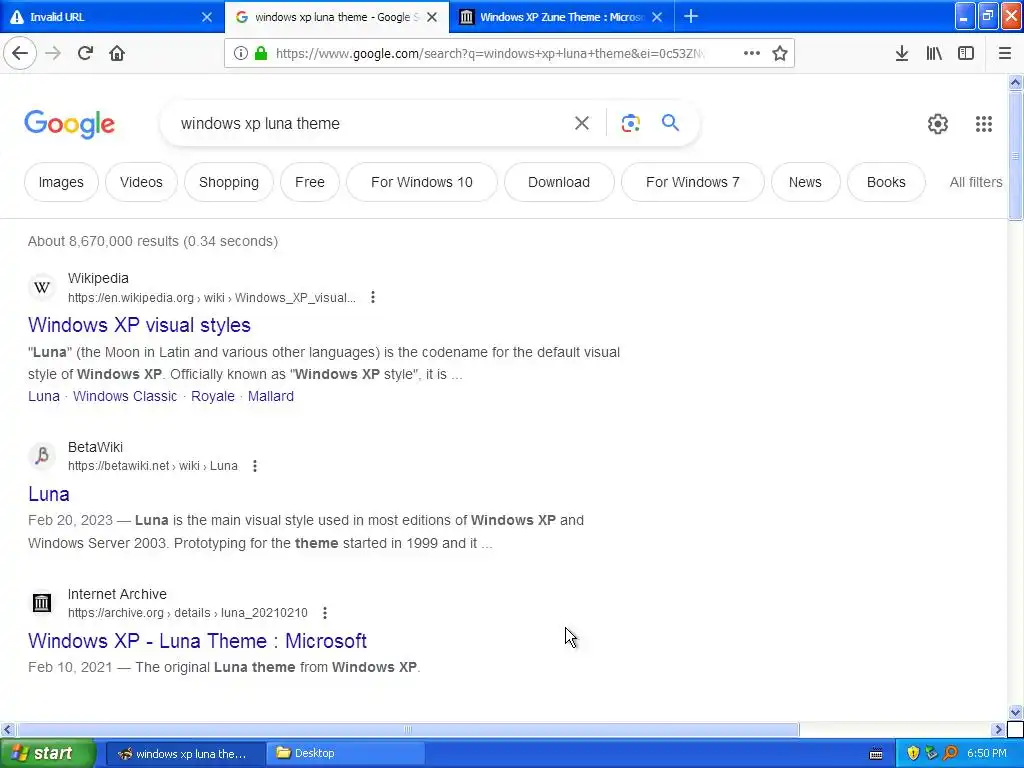Image resolution: width=1024 pixels, height=768 pixels.
Task: Open the Library bookshelf icon
Action: (934, 53)
